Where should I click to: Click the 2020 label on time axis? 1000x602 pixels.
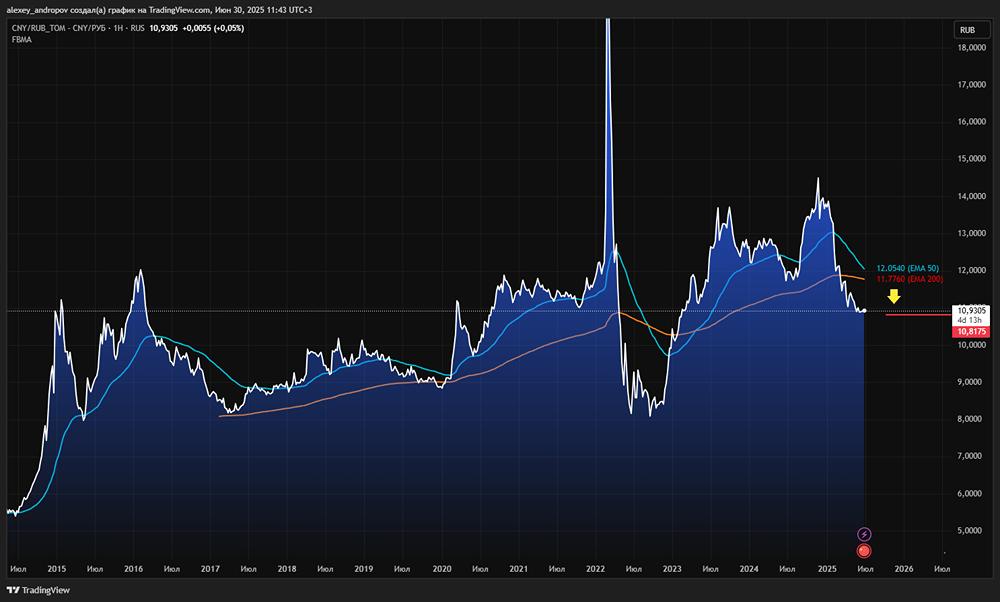tap(441, 568)
